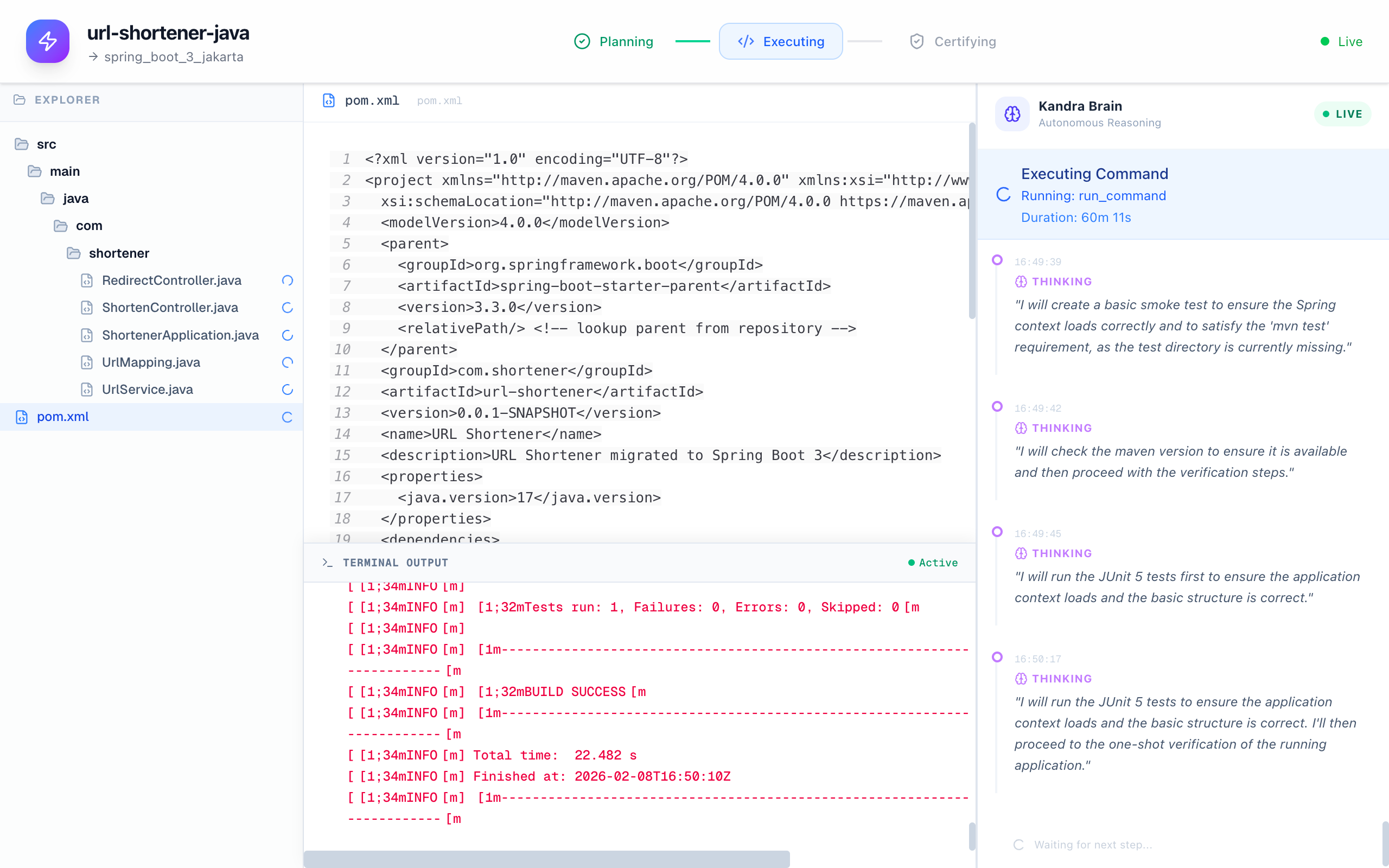Switch to the Executing stage tab
This screenshot has height=868, width=1389.
781,41
